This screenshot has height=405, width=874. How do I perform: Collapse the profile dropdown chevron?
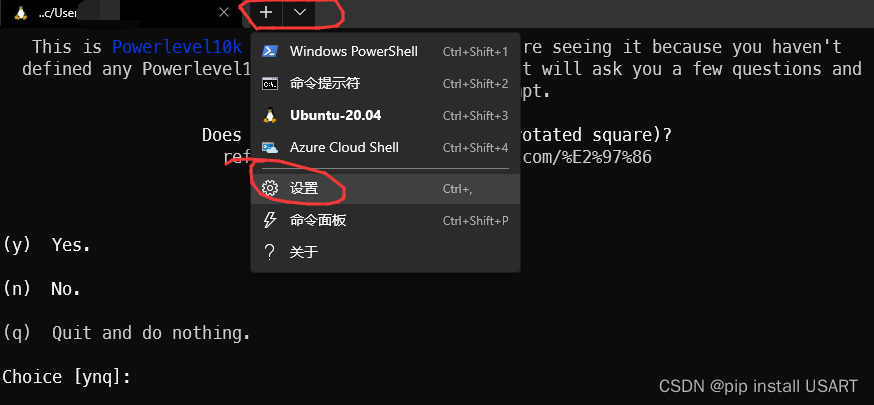click(x=300, y=13)
